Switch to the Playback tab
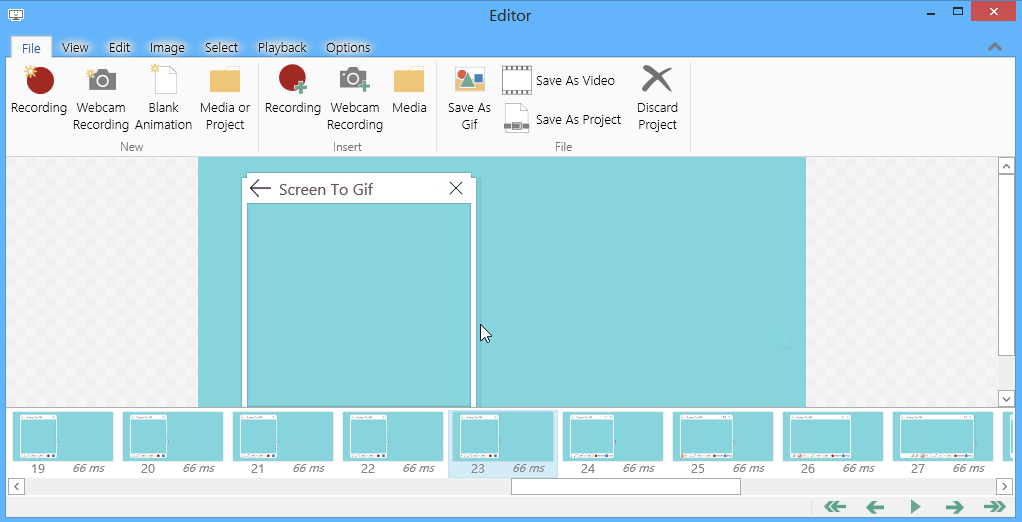The width and height of the screenshot is (1022, 522). (x=282, y=48)
